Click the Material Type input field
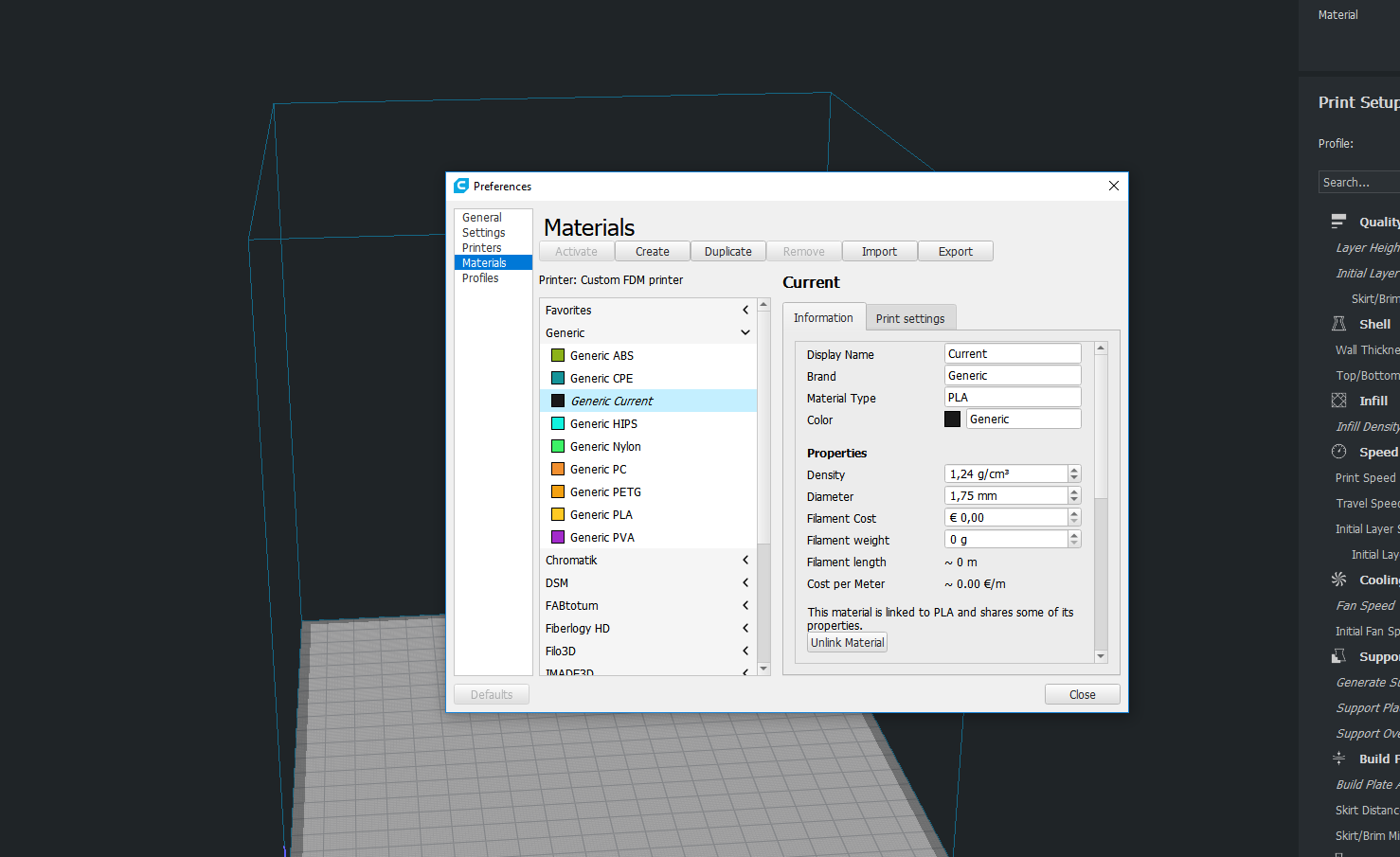 click(x=1013, y=397)
